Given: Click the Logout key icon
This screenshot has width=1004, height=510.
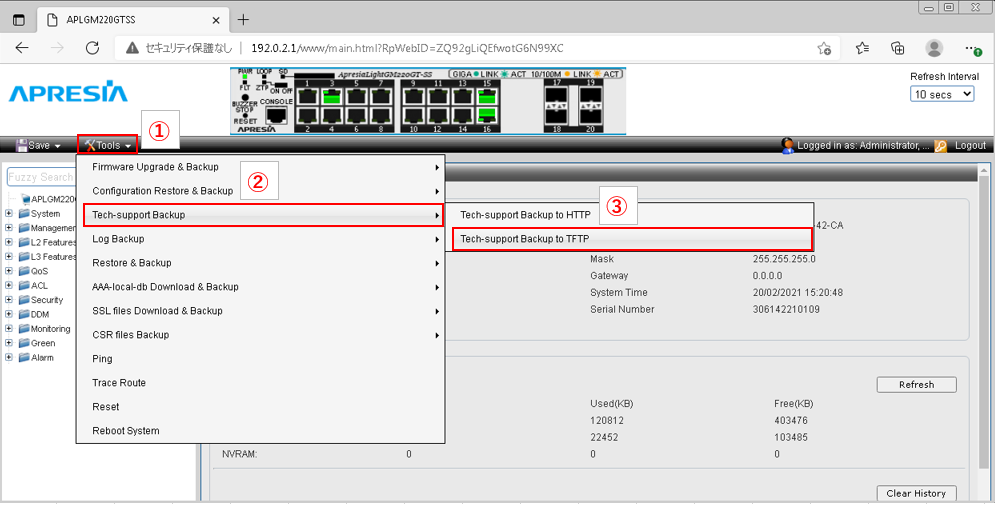Looking at the screenshot, I should pyautogui.click(x=940, y=146).
